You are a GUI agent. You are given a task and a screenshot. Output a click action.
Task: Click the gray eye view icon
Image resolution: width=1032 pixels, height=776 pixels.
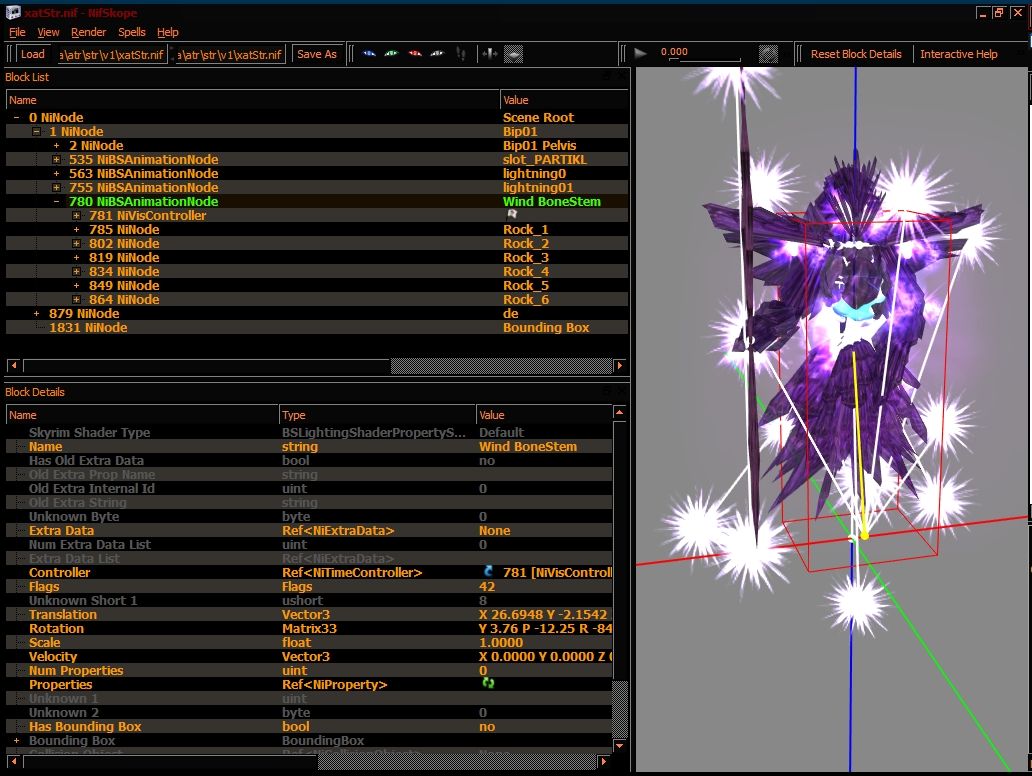[437, 54]
